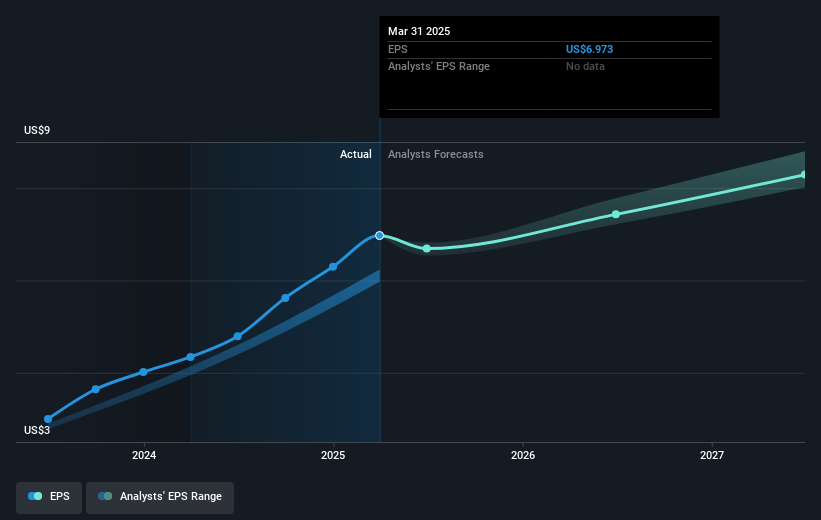The width and height of the screenshot is (821, 520).
Task: Select the earliest EPS data point near US$3
Action: click(x=48, y=419)
